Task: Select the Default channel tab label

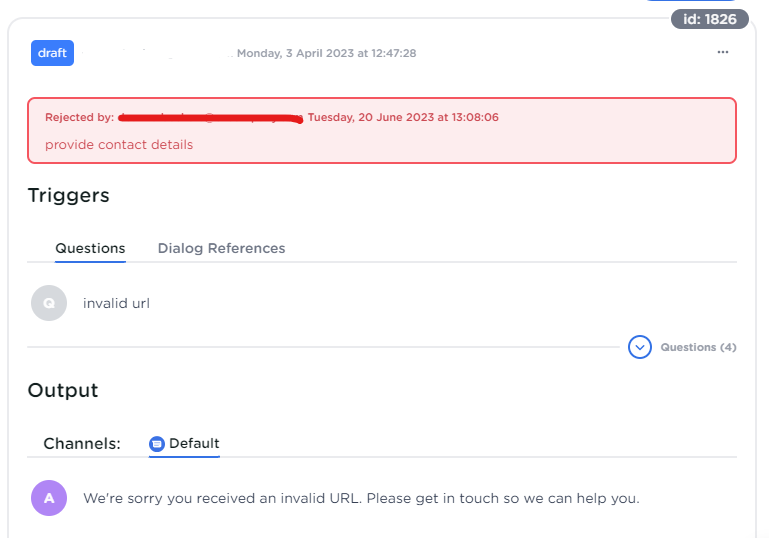Action: click(x=194, y=444)
